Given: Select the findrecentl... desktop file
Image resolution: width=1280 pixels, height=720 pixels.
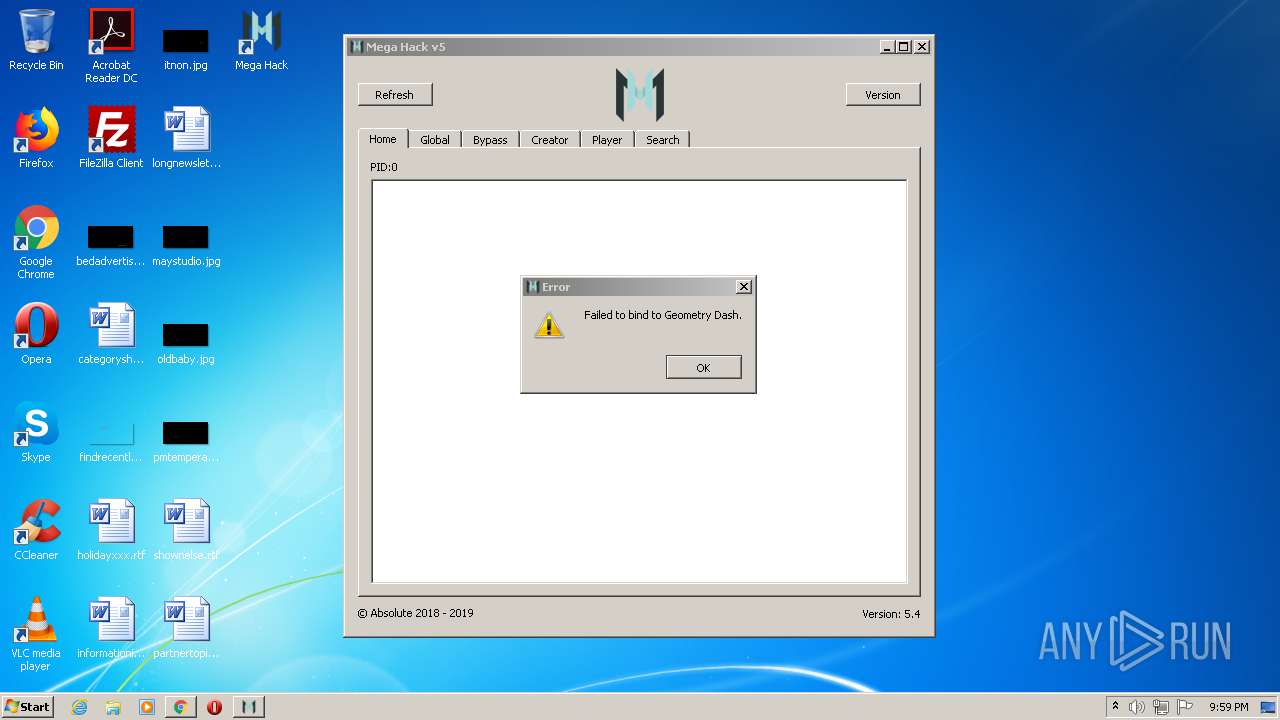Looking at the screenshot, I should (x=111, y=440).
